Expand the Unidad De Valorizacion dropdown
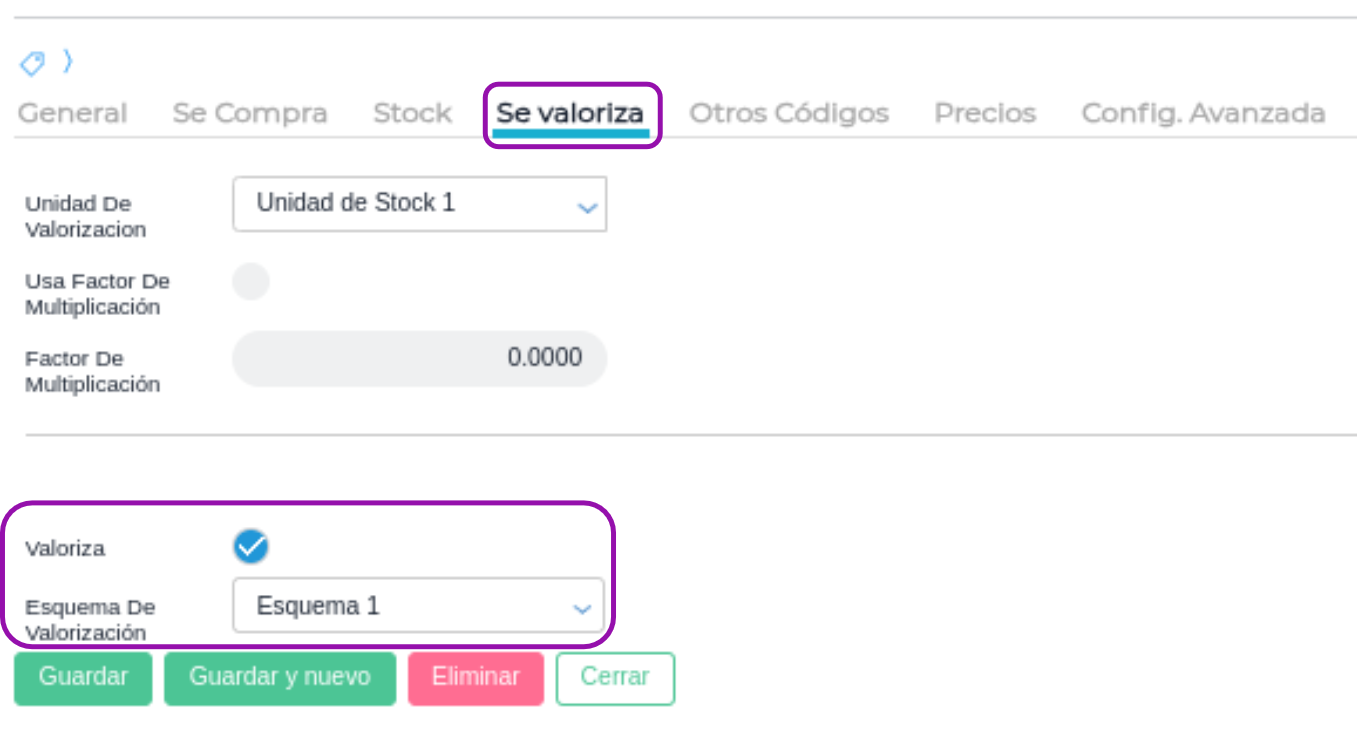Image resolution: width=1357 pixels, height=736 pixels. point(420,204)
